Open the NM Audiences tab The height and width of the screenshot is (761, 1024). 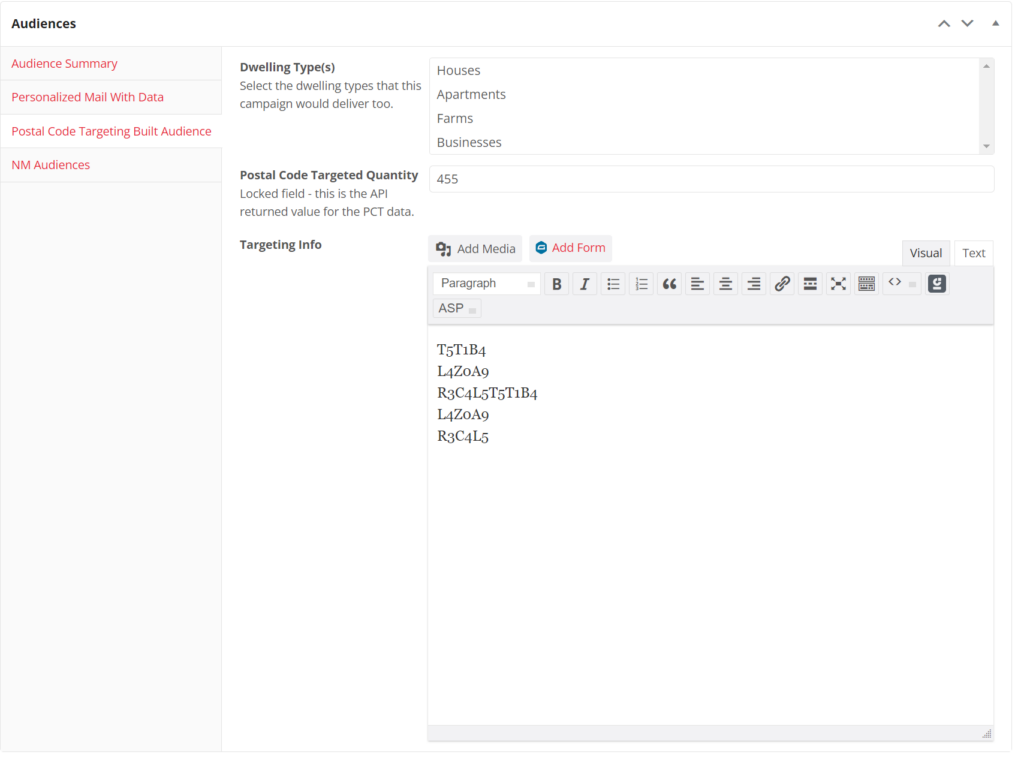[x=51, y=165]
